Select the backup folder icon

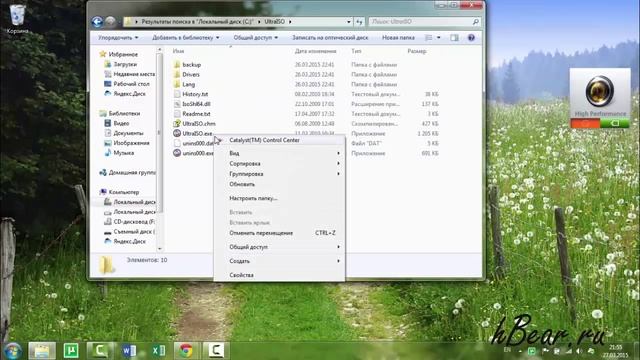point(177,64)
